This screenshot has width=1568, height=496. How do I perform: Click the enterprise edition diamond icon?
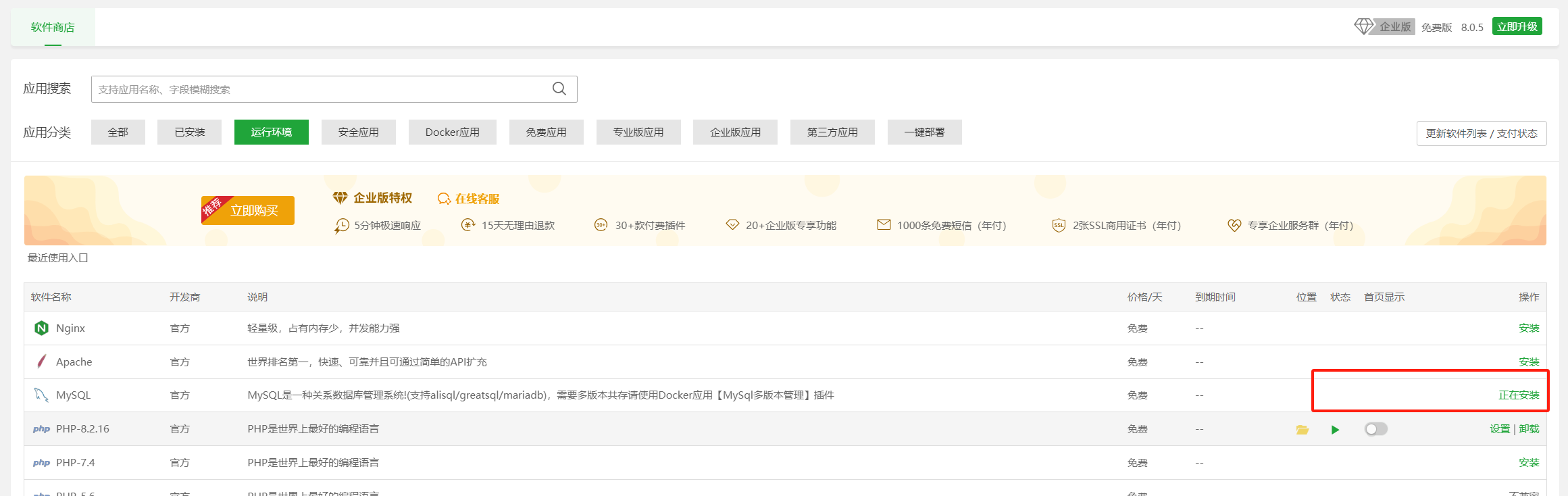[x=1364, y=26]
